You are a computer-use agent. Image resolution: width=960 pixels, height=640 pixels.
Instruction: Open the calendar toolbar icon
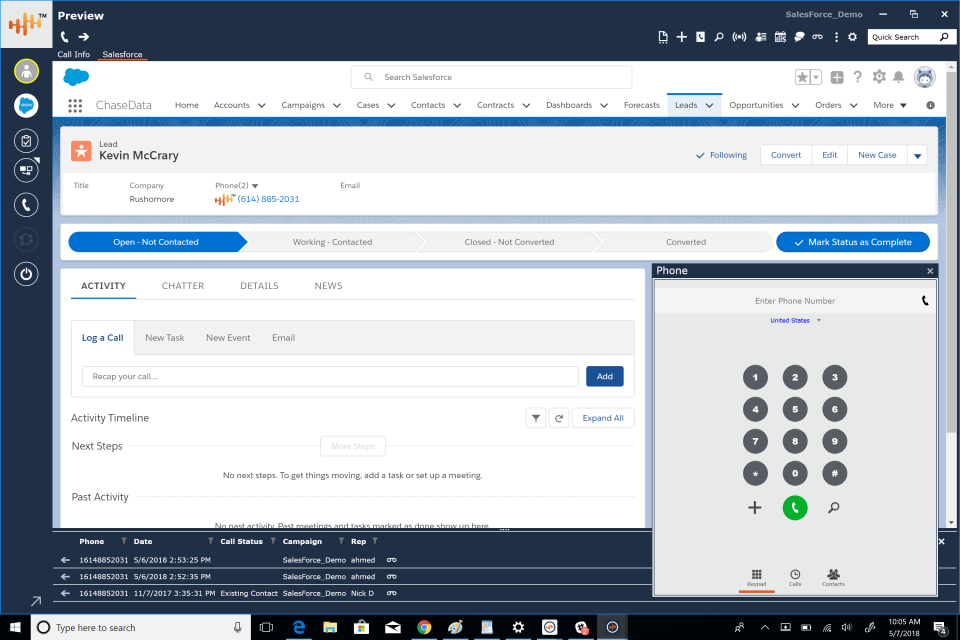pyautogui.click(x=780, y=37)
